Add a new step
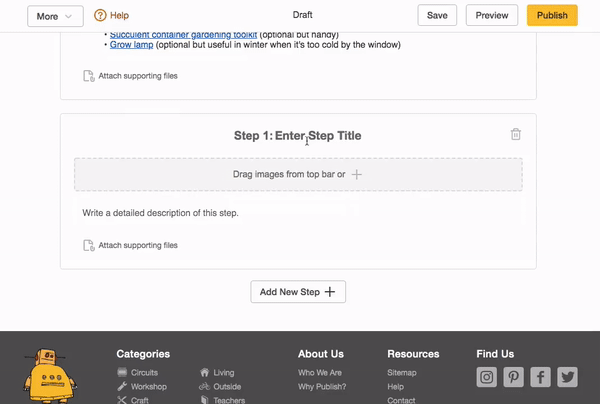600x404 pixels. pyautogui.click(x=298, y=292)
